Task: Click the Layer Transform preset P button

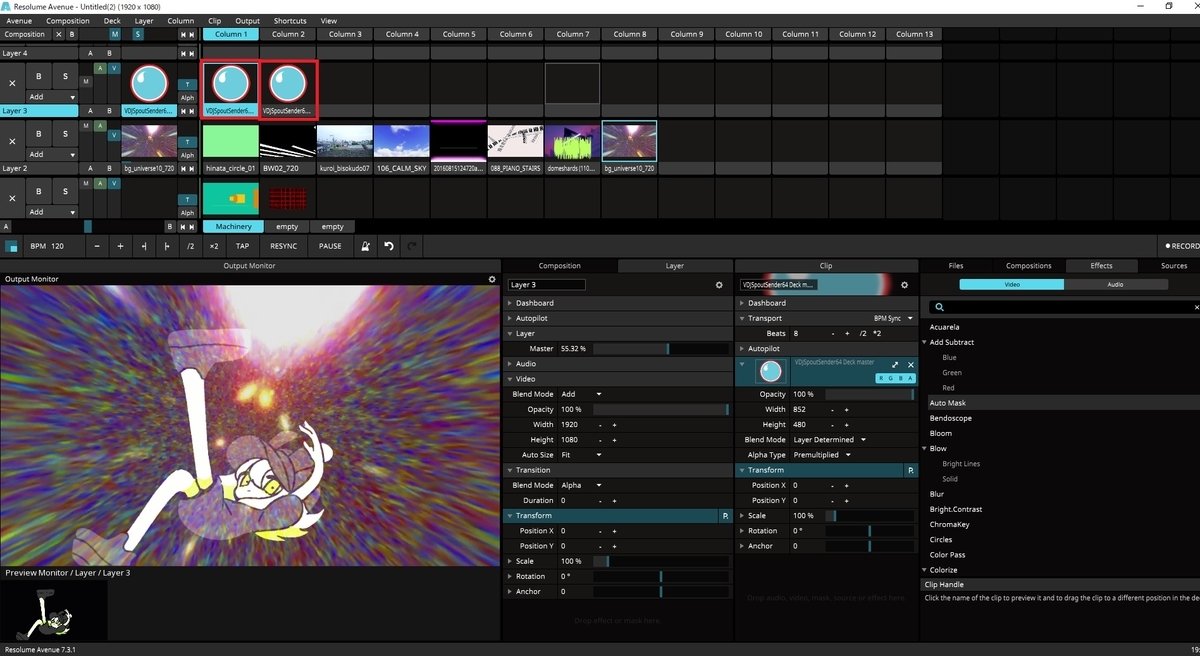Action: click(724, 516)
